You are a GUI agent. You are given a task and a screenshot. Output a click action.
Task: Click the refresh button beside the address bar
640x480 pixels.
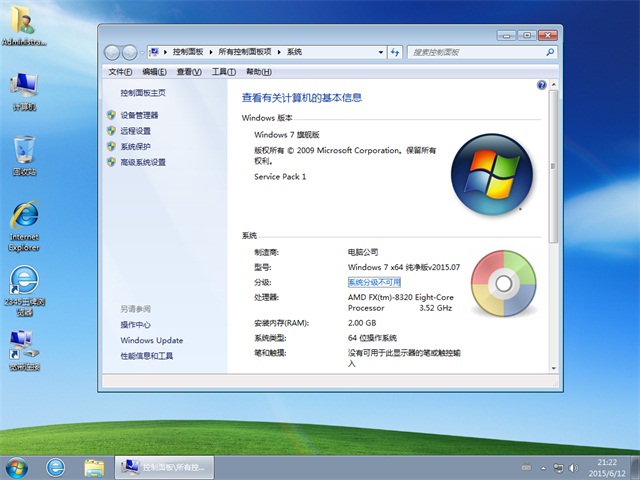394,51
